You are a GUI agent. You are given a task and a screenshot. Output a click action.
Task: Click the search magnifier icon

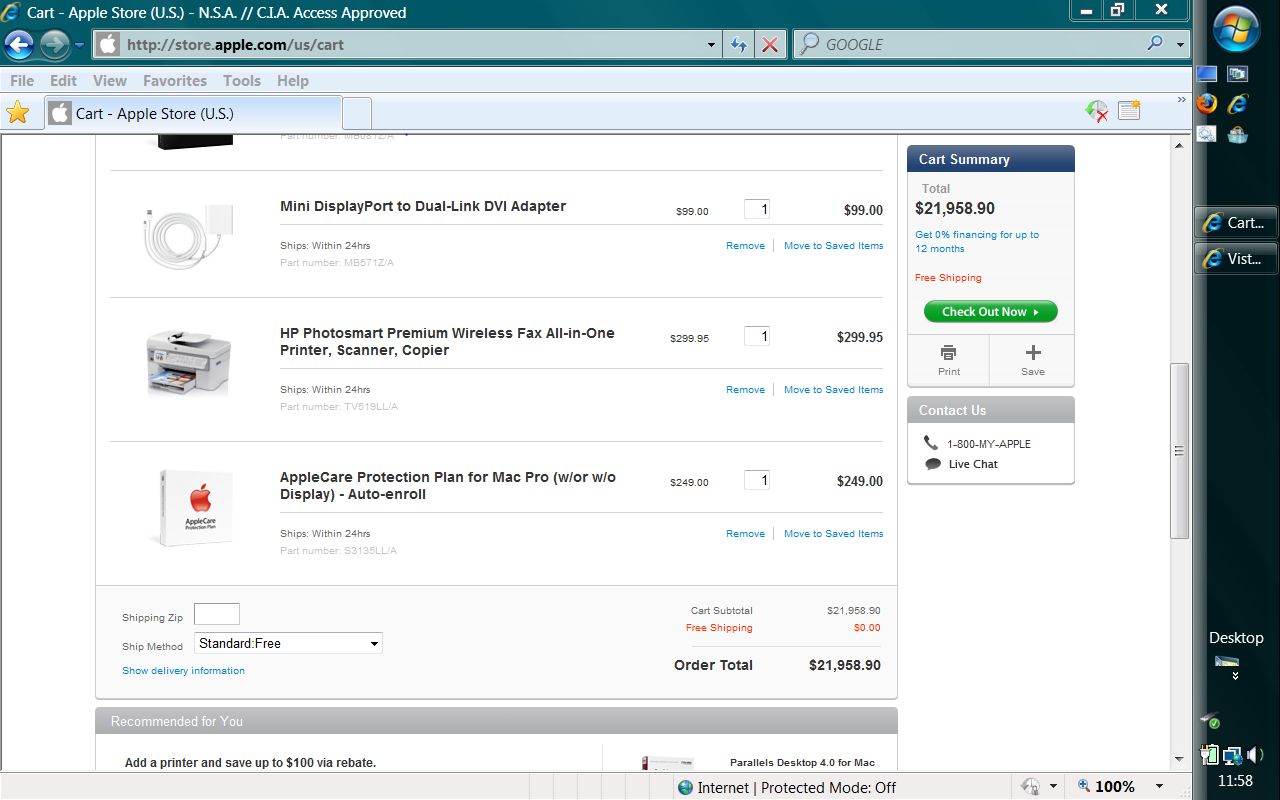(1155, 44)
